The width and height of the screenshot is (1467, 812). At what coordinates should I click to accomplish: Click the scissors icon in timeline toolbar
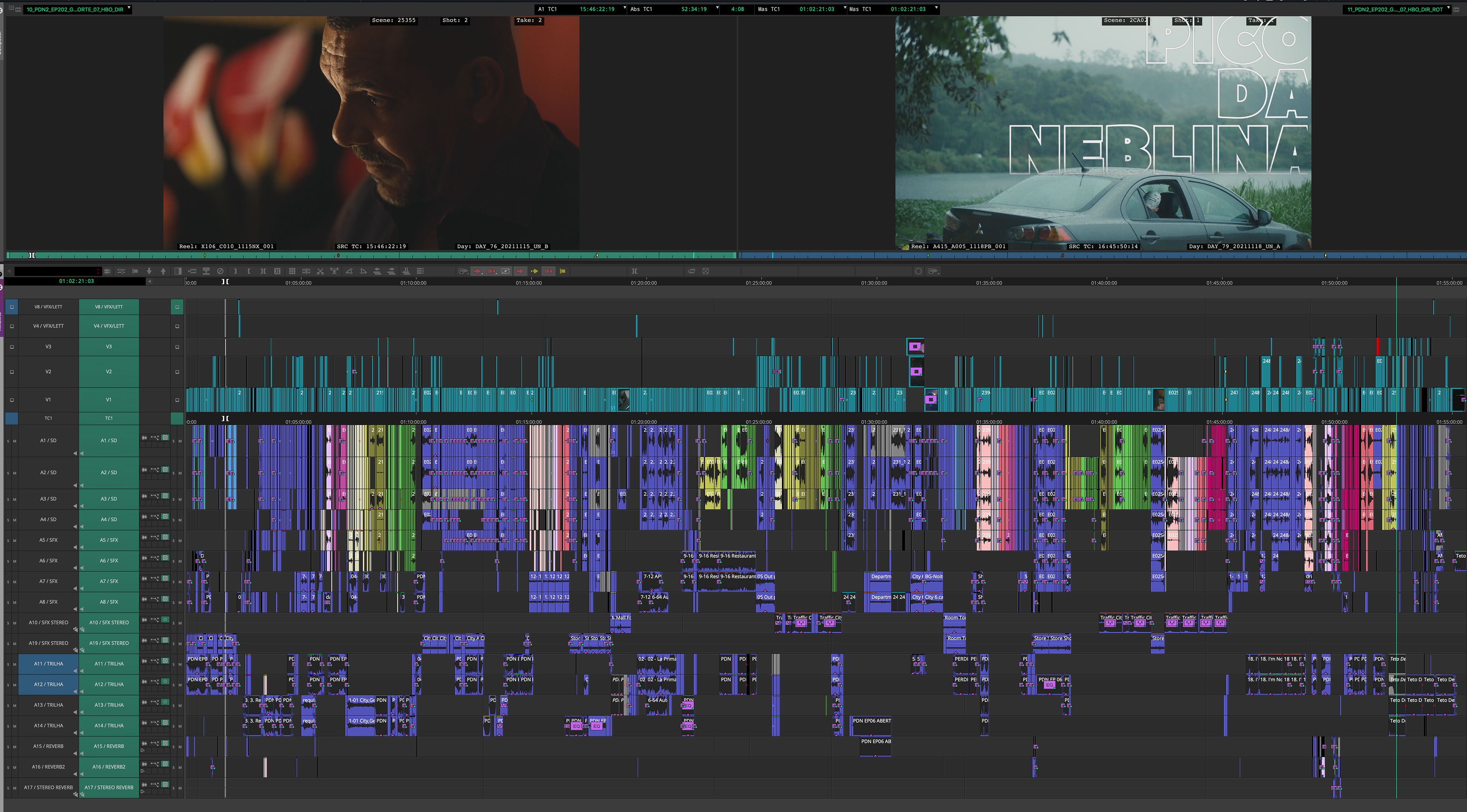pyautogui.click(x=320, y=271)
